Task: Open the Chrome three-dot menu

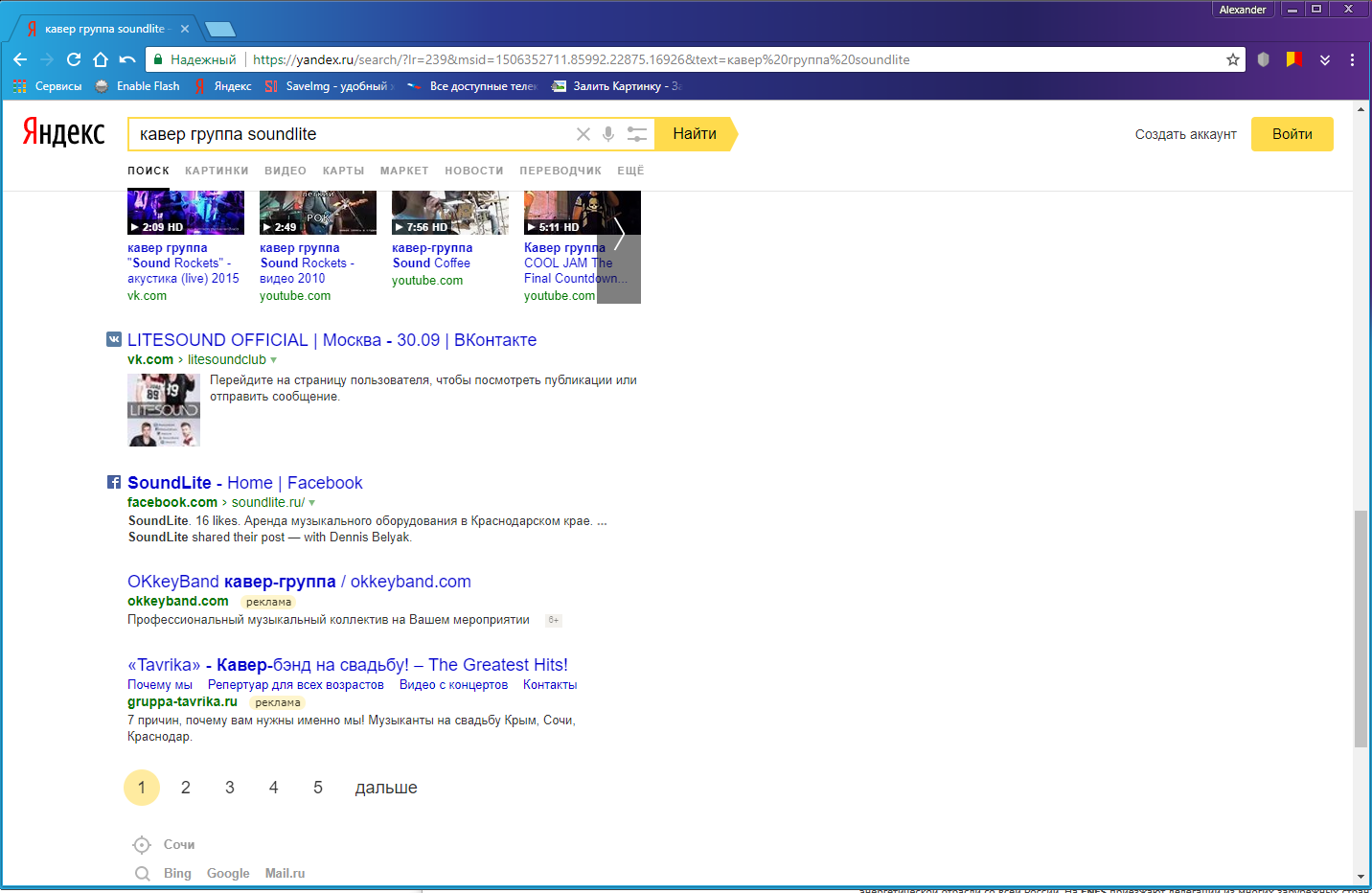Action: 1352,59
